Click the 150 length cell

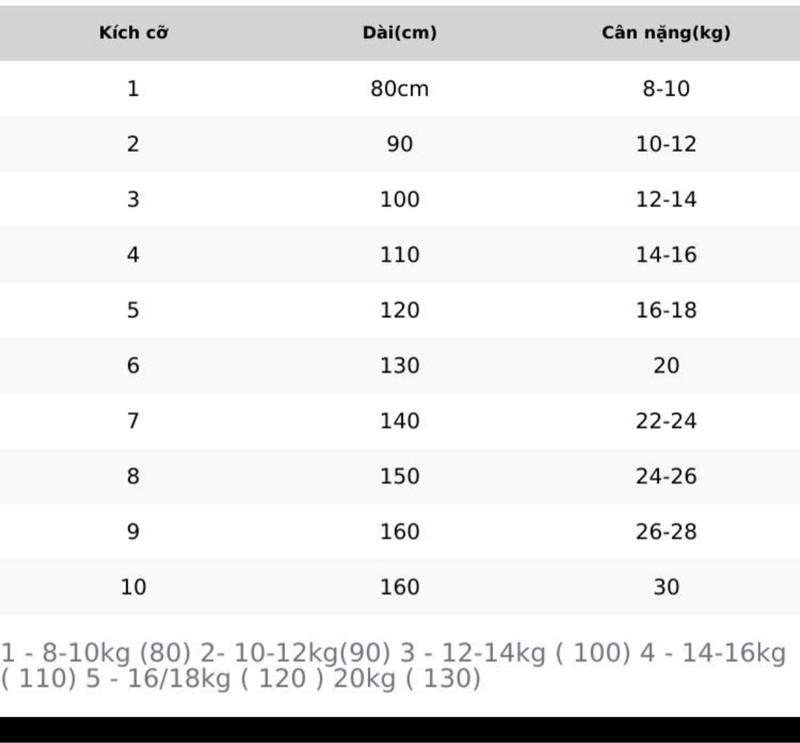[x=399, y=476]
